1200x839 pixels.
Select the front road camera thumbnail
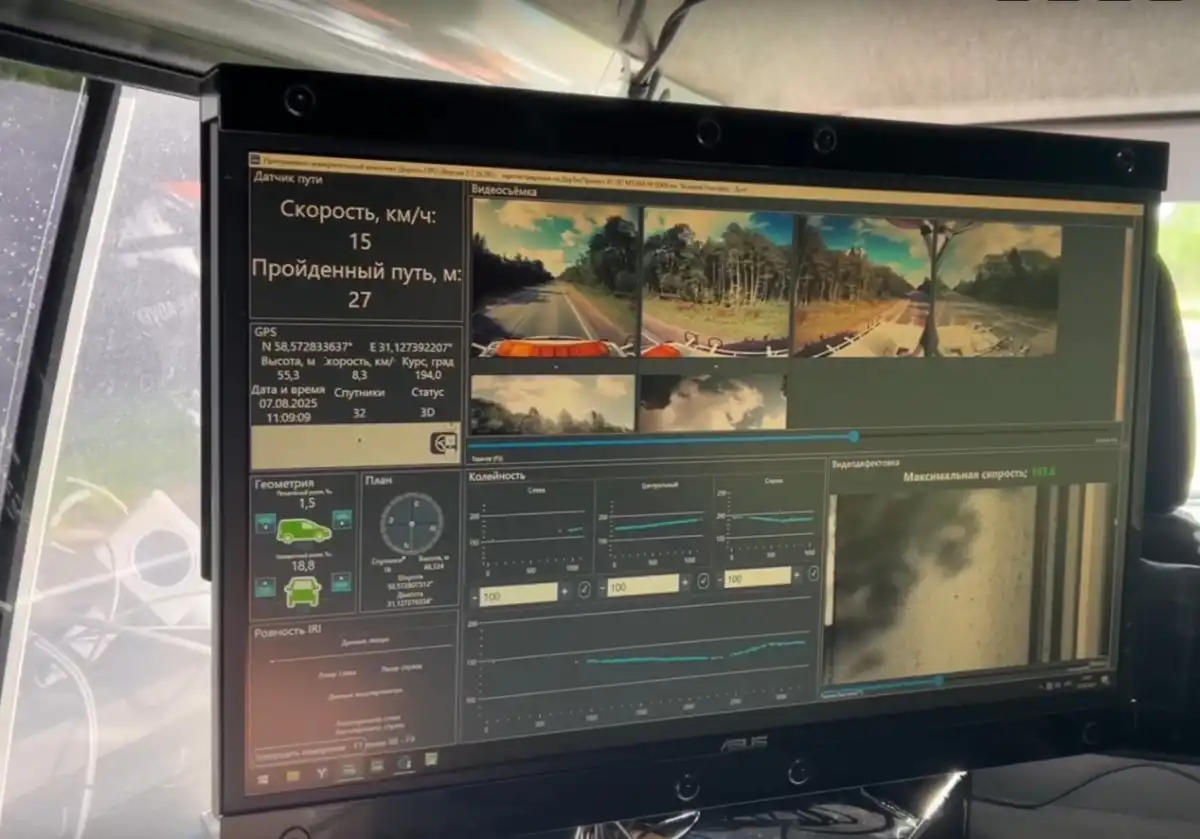click(x=553, y=278)
